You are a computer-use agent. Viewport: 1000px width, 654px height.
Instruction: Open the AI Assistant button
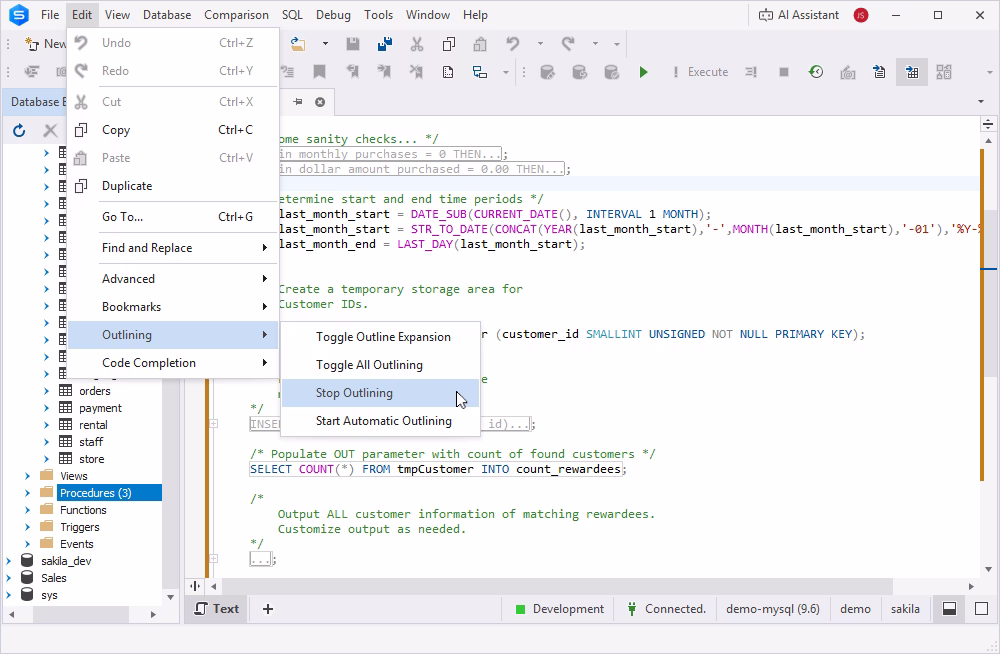pyautogui.click(x=798, y=15)
